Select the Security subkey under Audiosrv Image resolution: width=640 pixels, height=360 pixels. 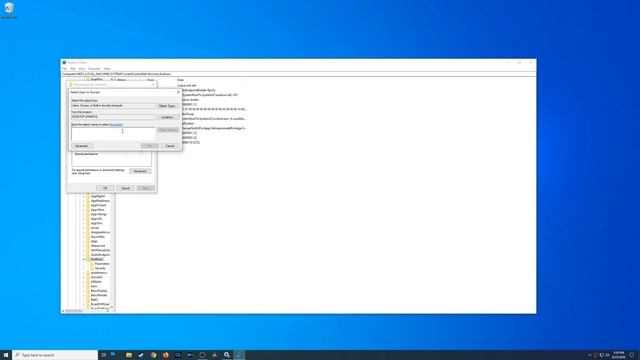pyautogui.click(x=100, y=268)
